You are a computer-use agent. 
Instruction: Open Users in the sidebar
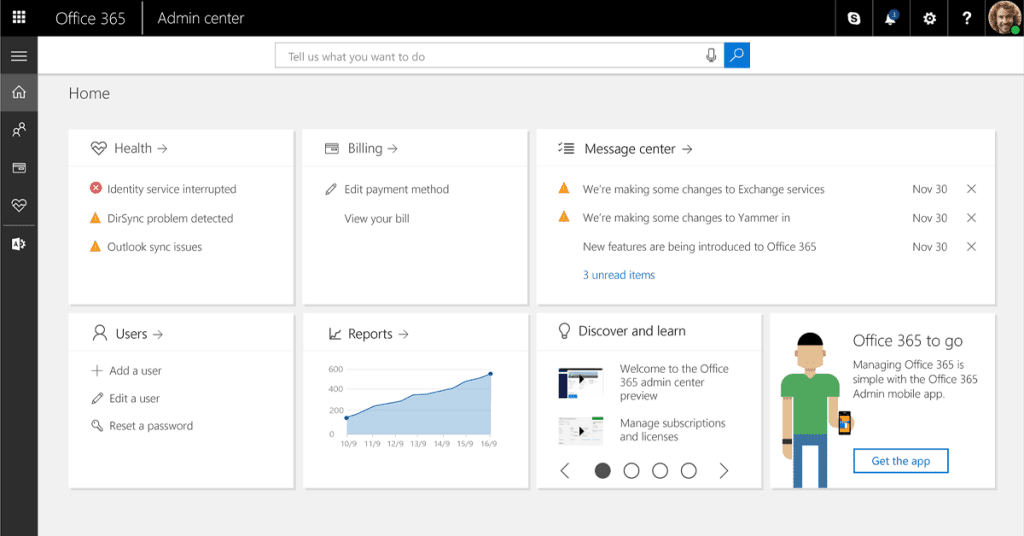point(19,129)
